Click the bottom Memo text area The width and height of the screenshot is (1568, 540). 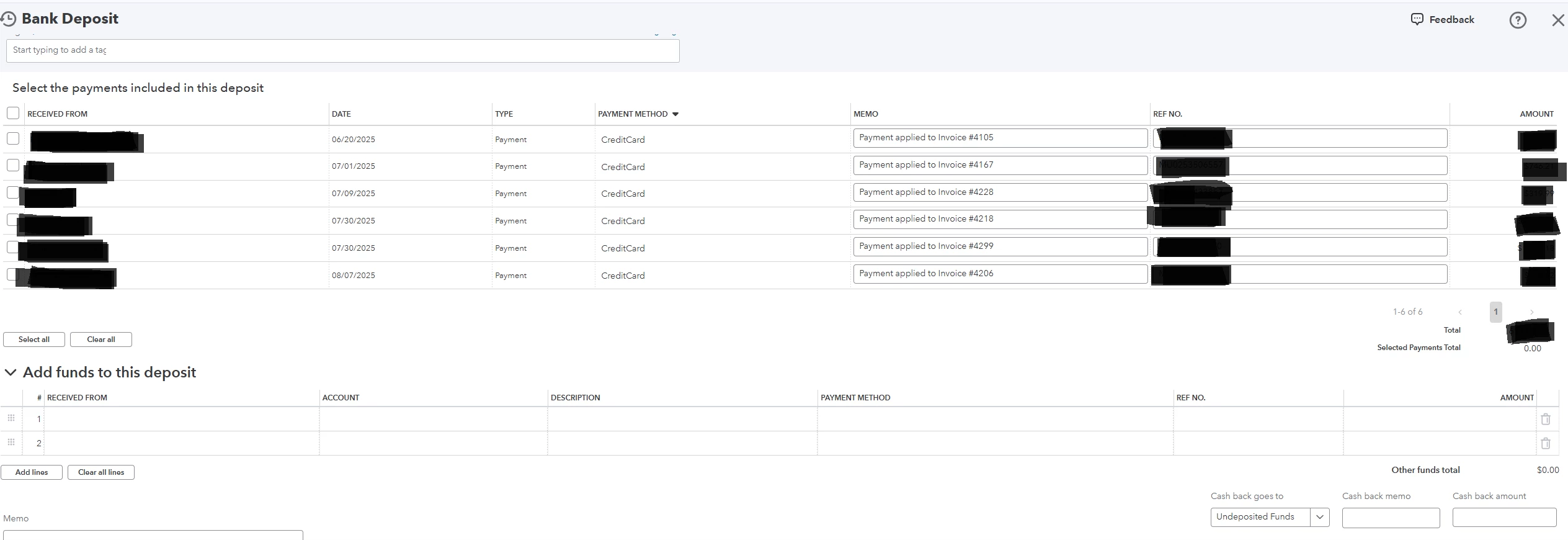click(153, 535)
